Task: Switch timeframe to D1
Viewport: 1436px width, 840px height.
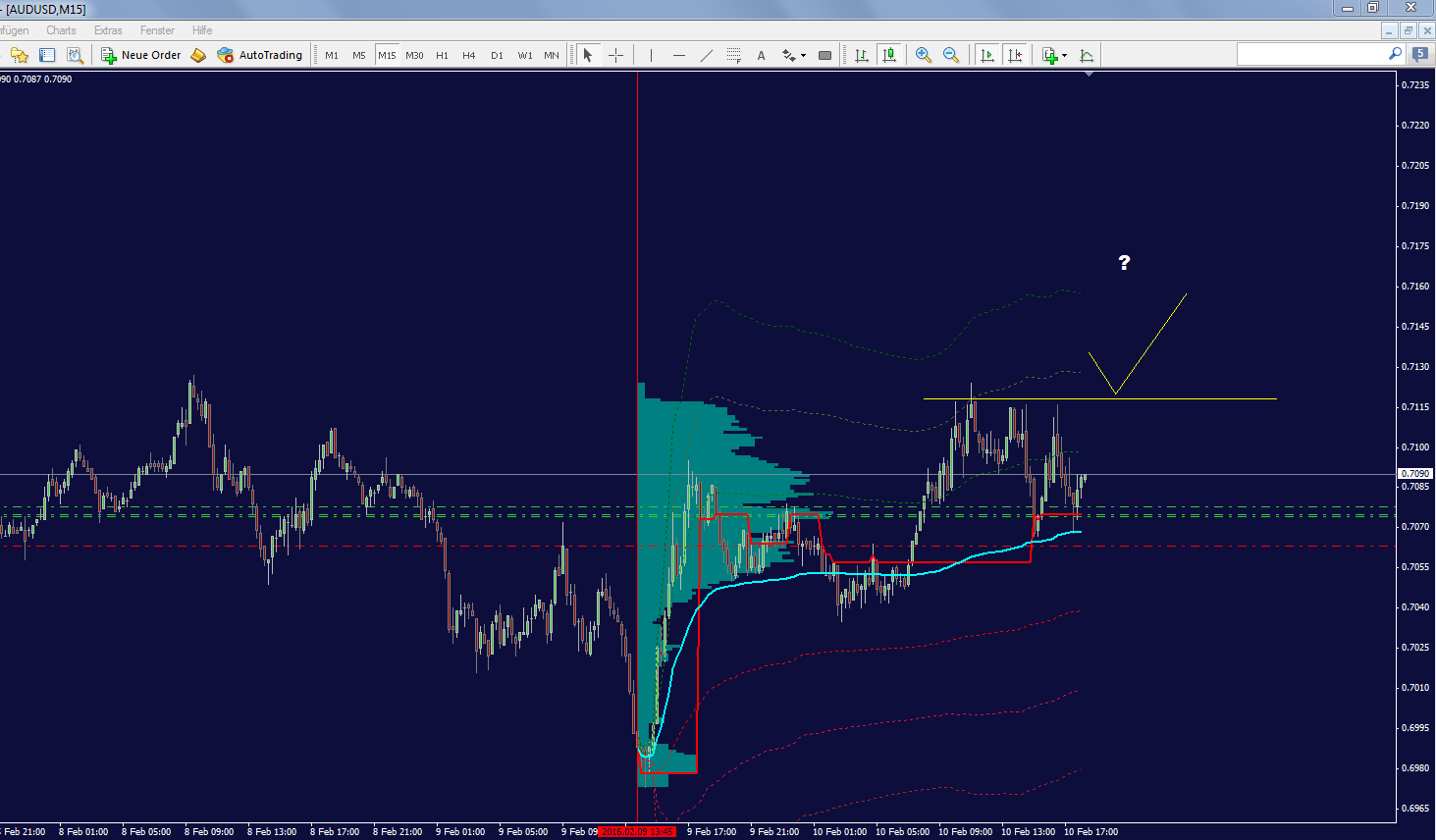Action: tap(496, 55)
